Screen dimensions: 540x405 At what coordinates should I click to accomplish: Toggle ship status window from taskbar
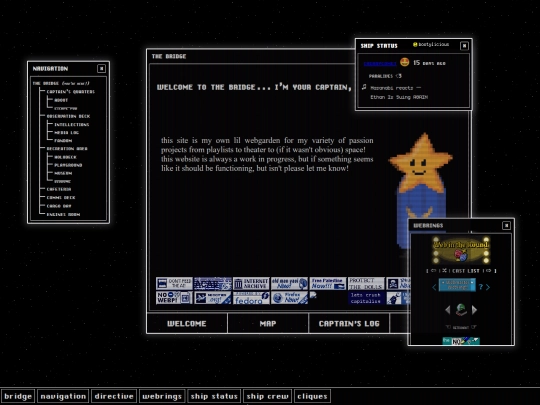click(214, 396)
